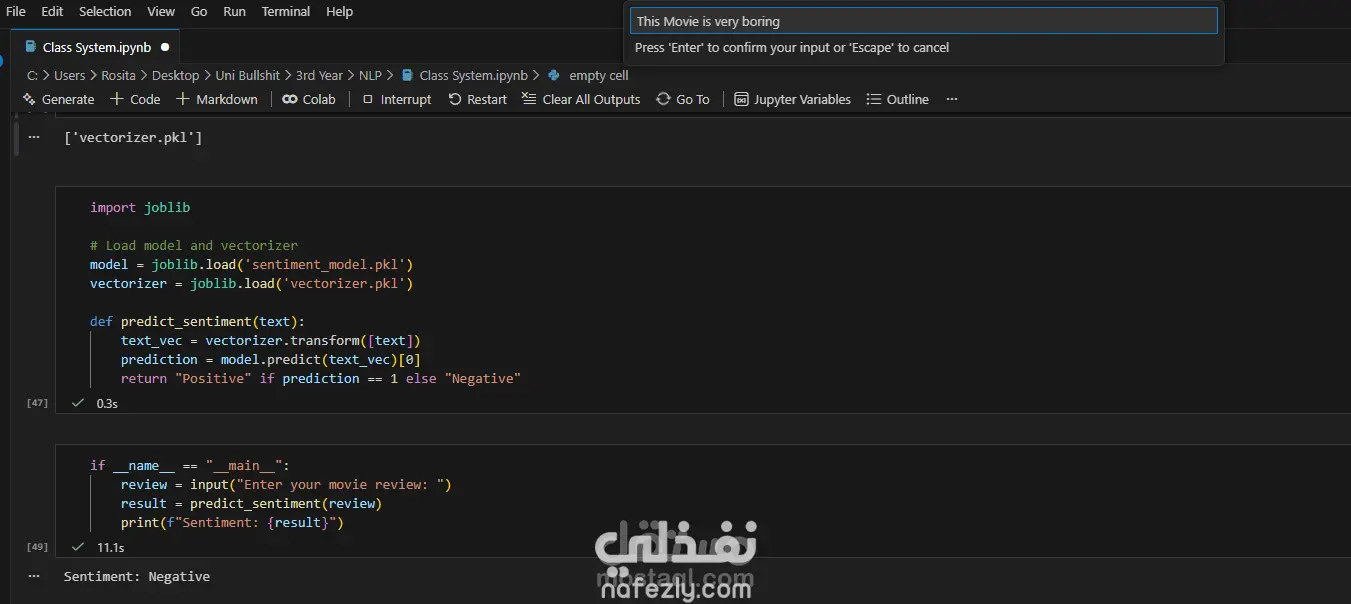Click the Users breadcrumb segment
The image size is (1351, 604).
(70, 75)
